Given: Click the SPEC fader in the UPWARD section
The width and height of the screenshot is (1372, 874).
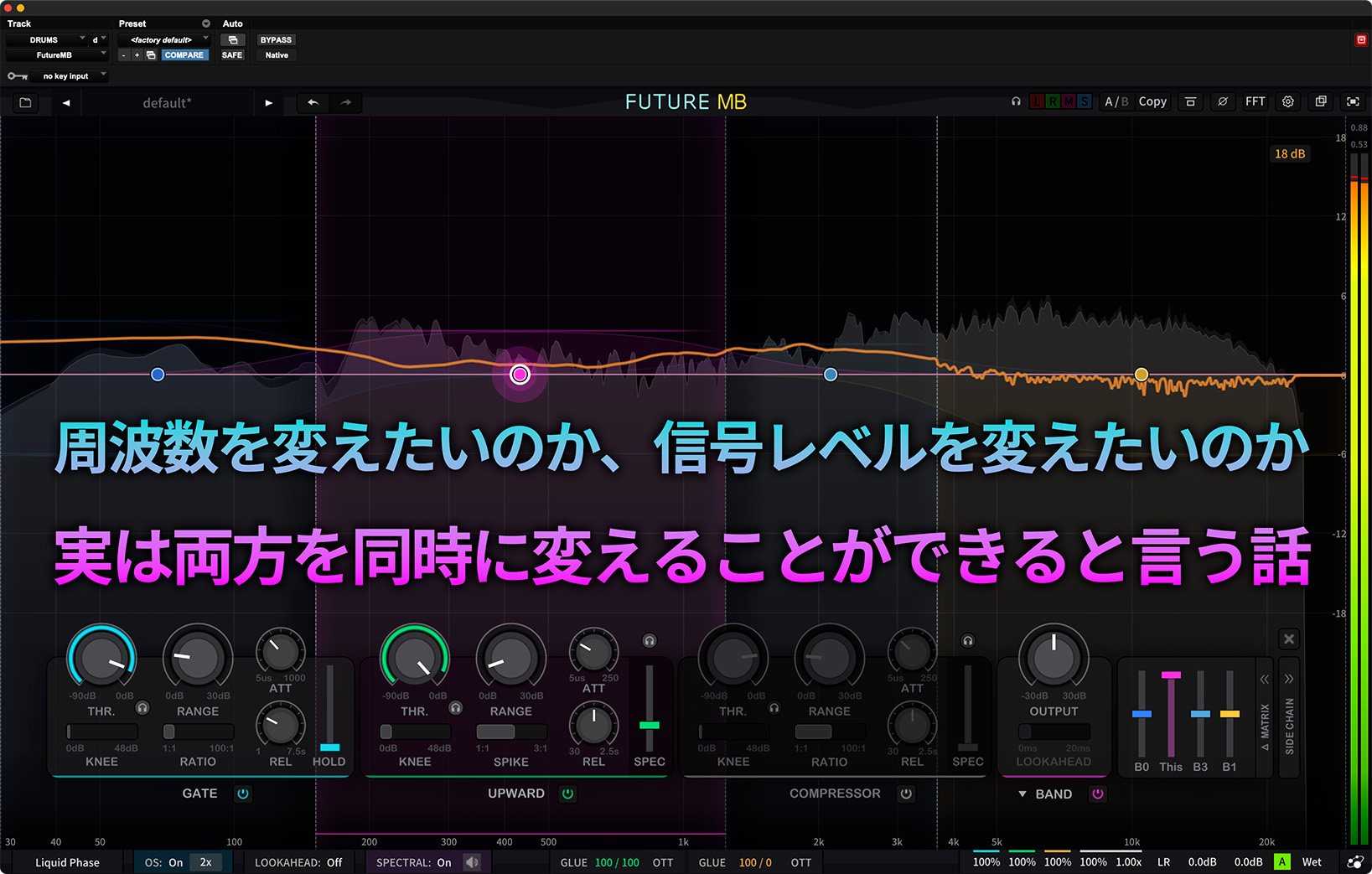Looking at the screenshot, I should (649, 725).
